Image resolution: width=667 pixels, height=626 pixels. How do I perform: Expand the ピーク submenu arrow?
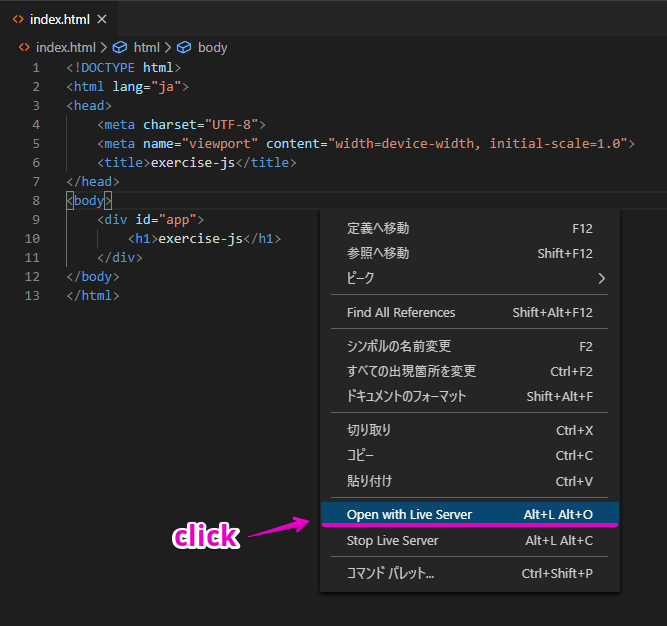click(x=601, y=278)
